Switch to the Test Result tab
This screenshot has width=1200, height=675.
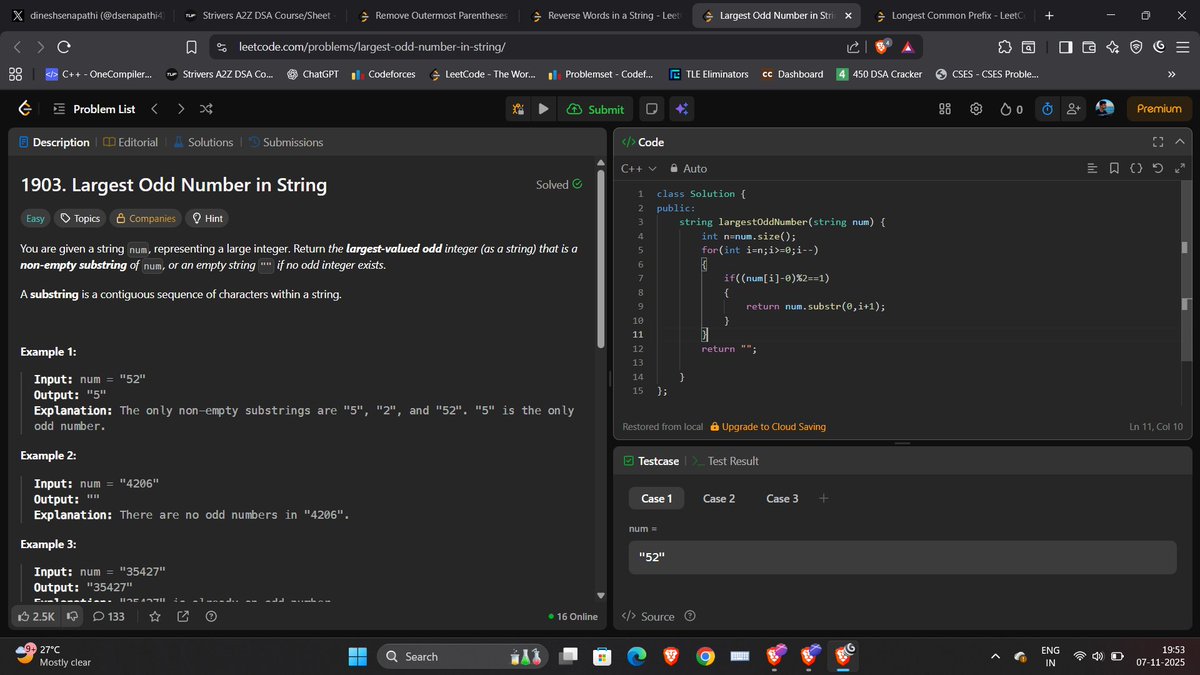tap(725, 461)
